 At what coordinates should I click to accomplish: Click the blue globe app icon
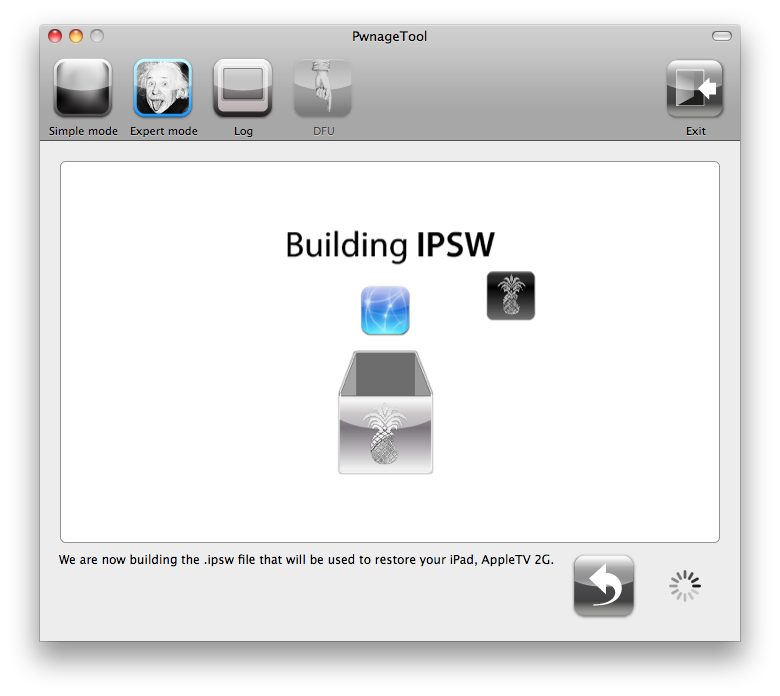[x=385, y=310]
